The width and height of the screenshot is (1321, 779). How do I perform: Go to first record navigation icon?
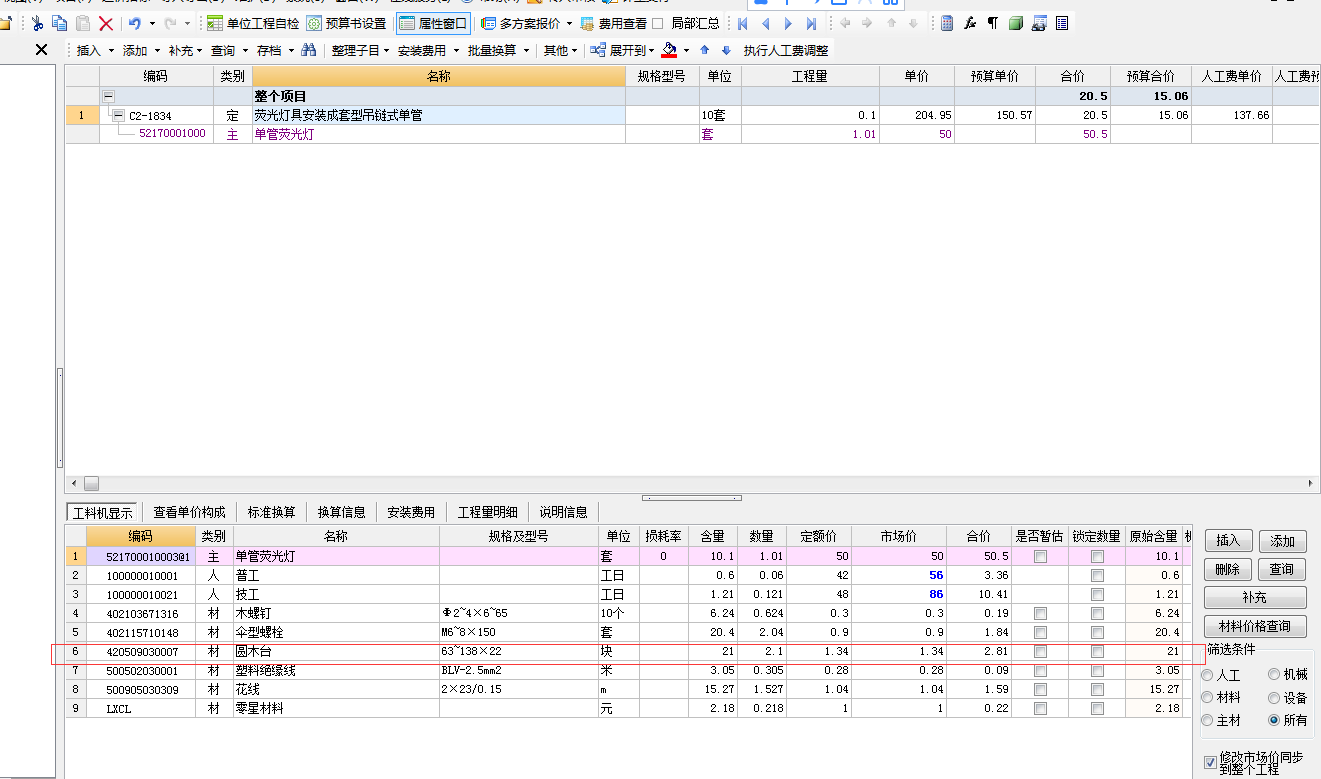click(x=742, y=23)
